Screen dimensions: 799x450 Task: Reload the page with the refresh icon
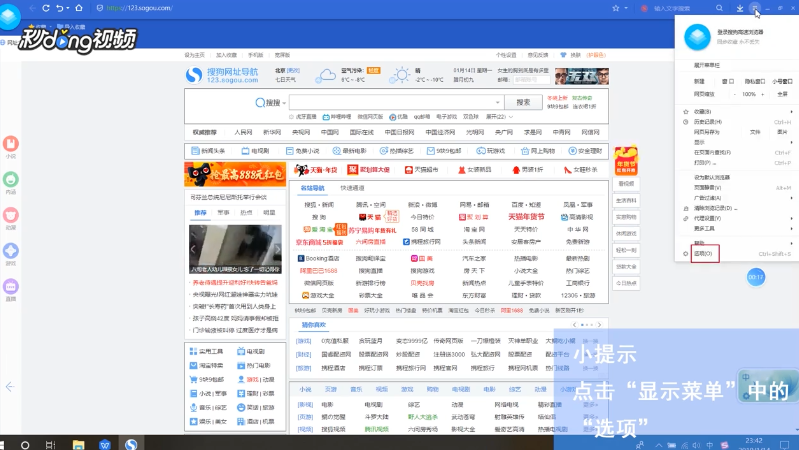coord(46,8)
